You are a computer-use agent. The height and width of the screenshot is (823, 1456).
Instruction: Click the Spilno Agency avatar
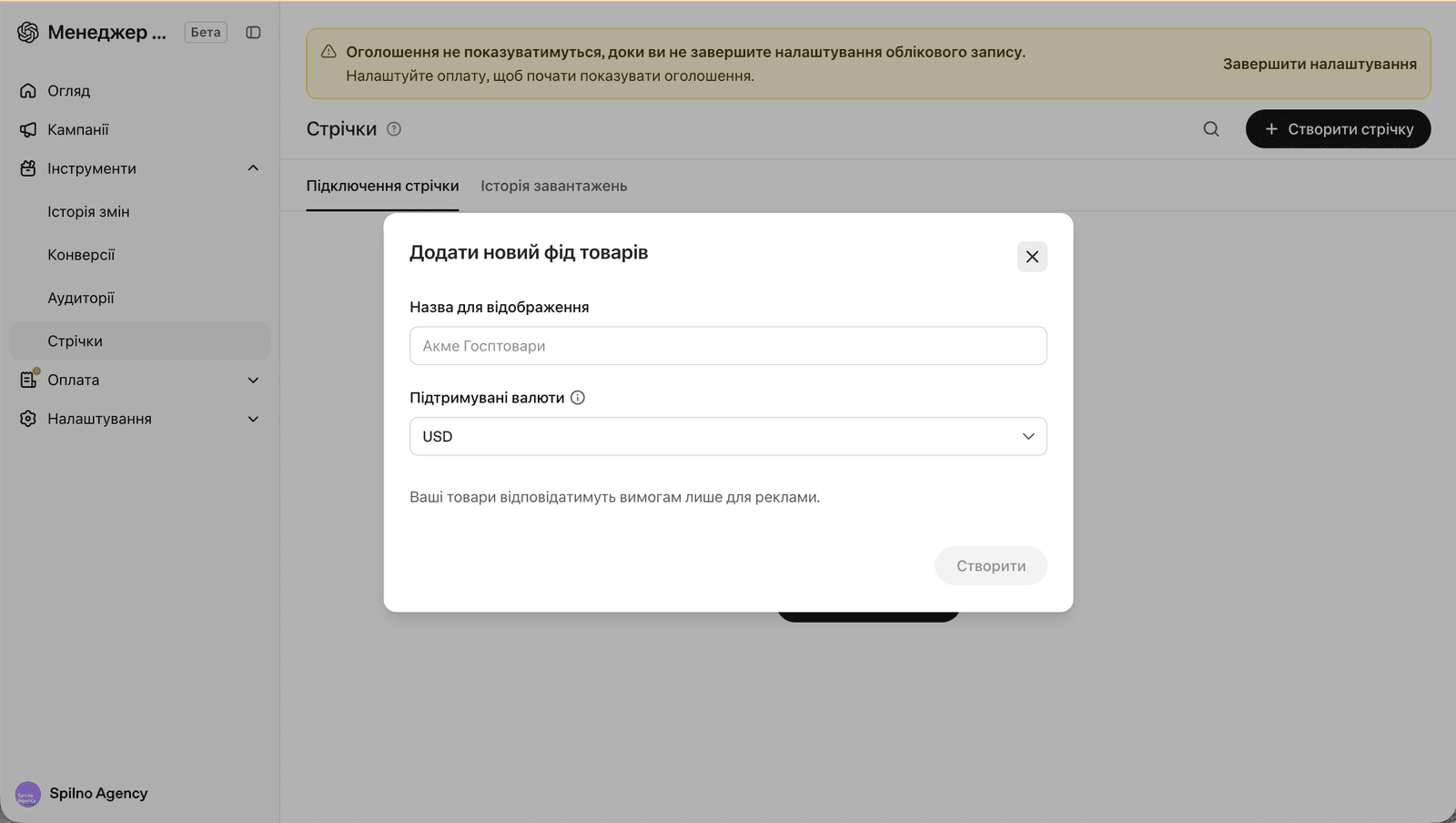[28, 794]
